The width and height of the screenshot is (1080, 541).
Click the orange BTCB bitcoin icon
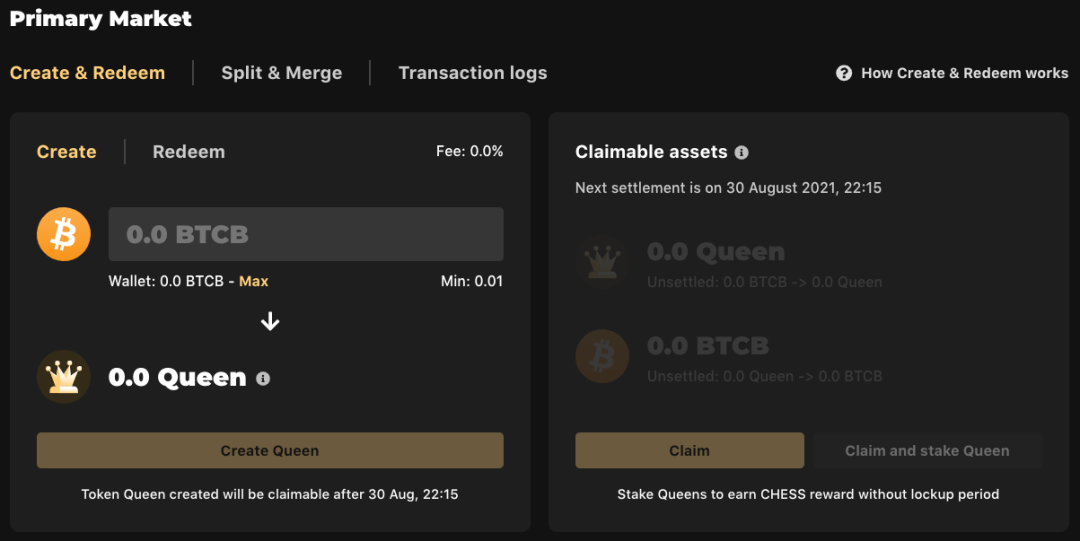(x=63, y=234)
